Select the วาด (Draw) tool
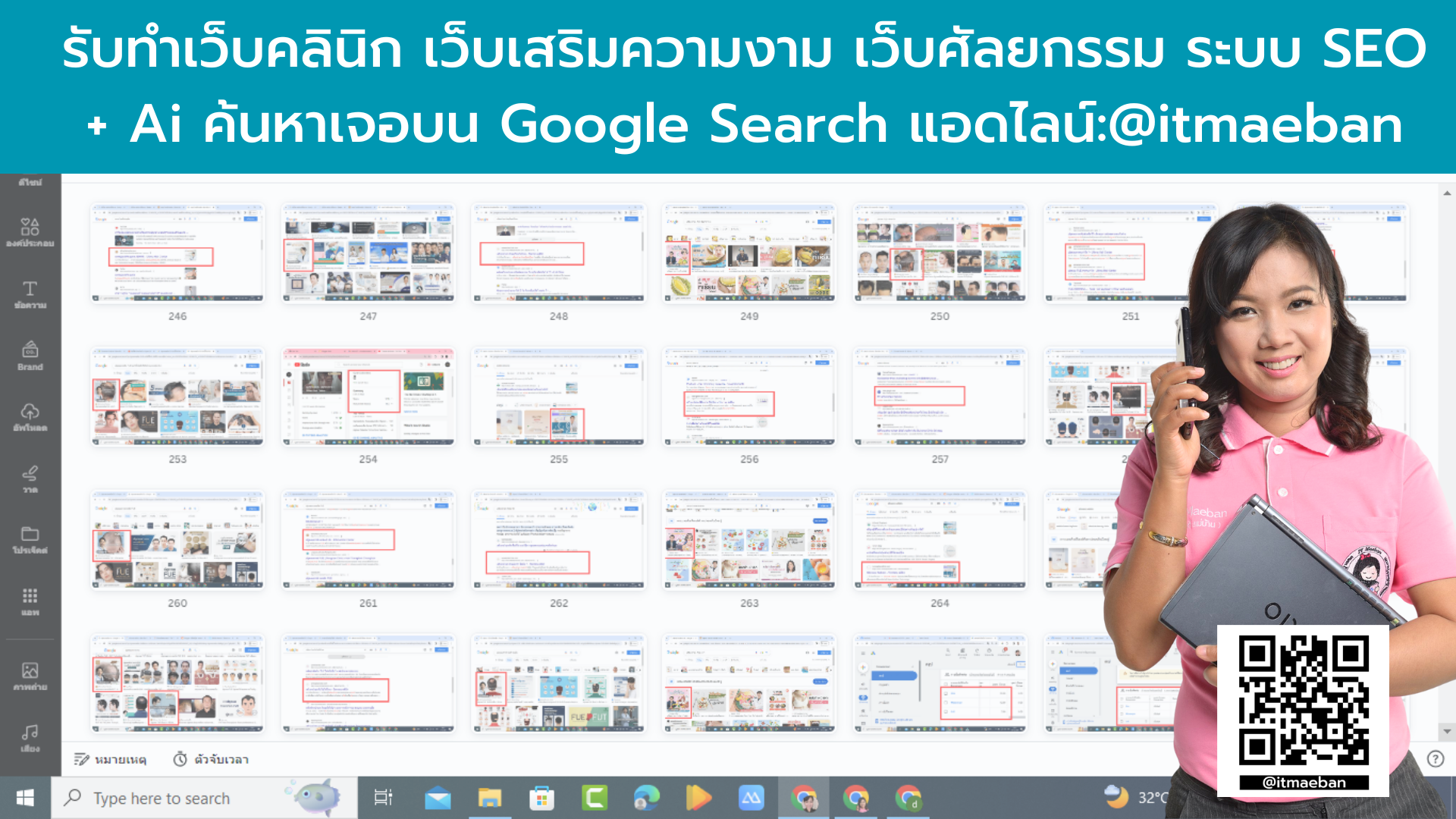Viewport: 1456px width, 819px height. pos(30,479)
